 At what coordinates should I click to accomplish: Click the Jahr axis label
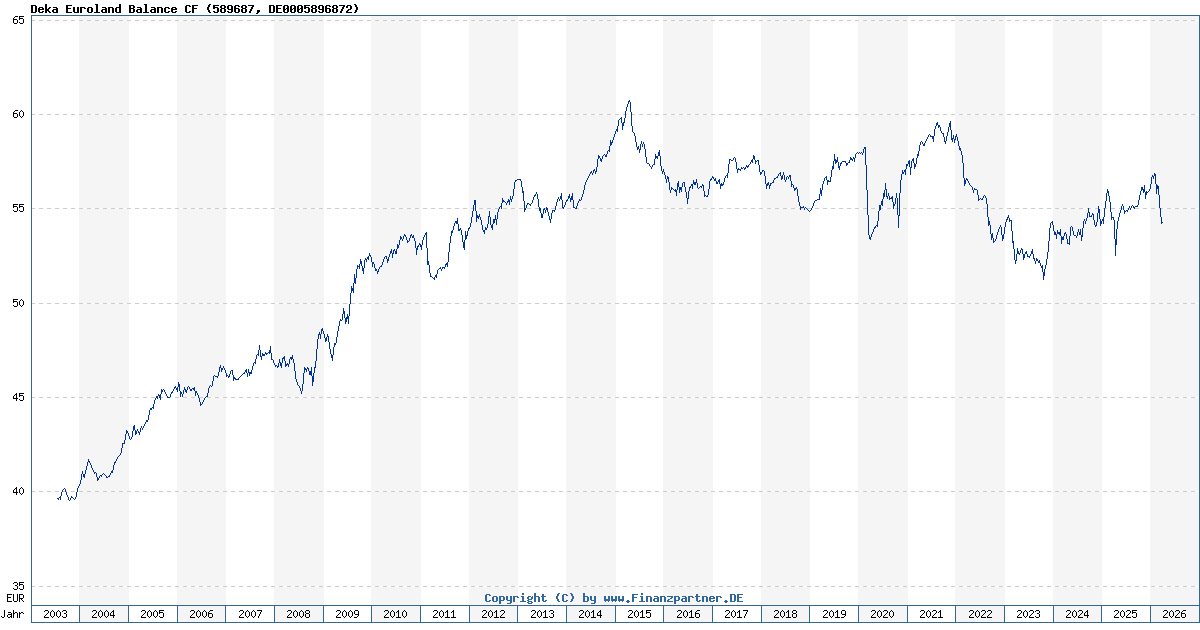click(x=14, y=614)
